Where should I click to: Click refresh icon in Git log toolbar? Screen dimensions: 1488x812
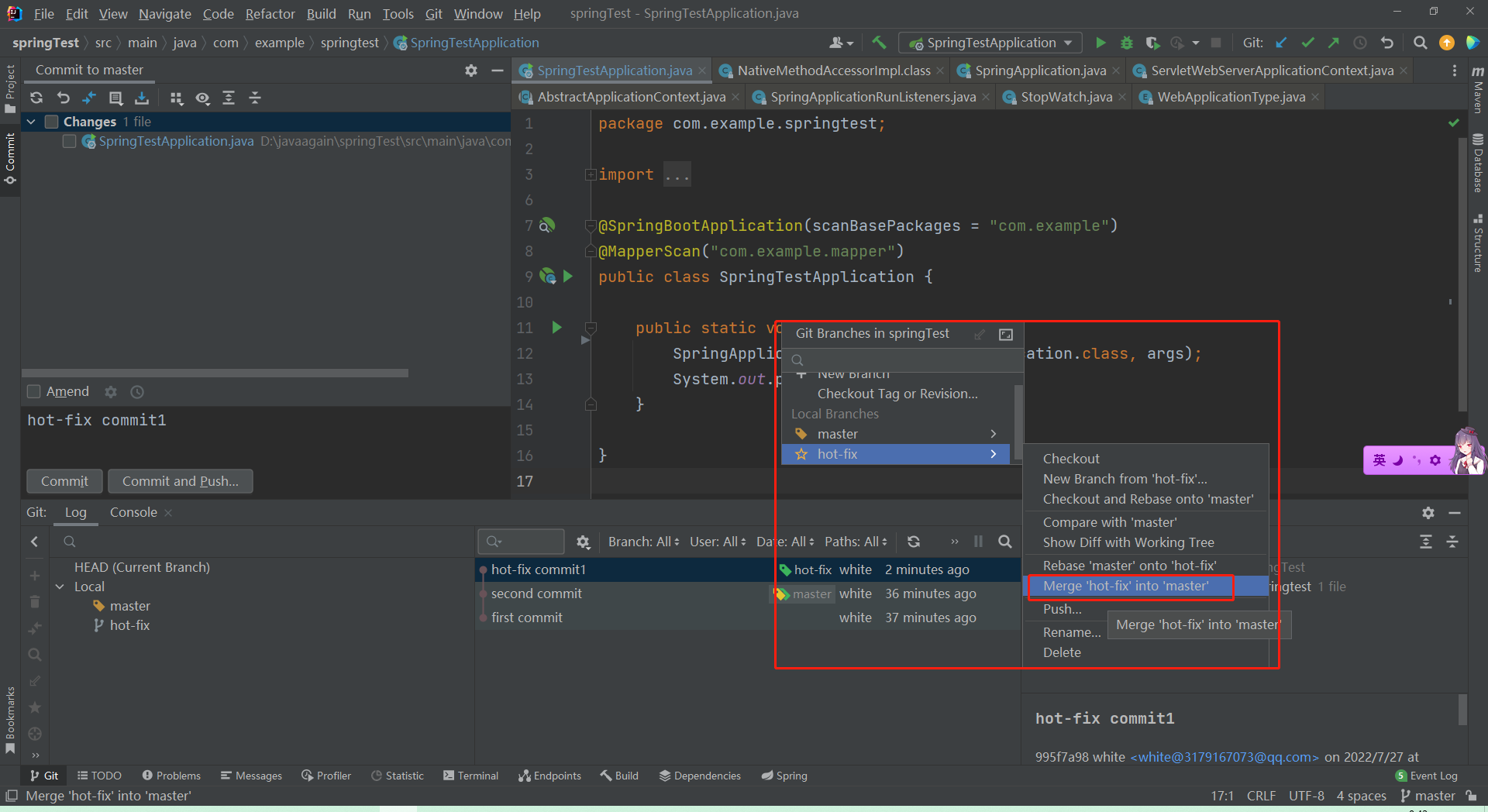tap(914, 542)
